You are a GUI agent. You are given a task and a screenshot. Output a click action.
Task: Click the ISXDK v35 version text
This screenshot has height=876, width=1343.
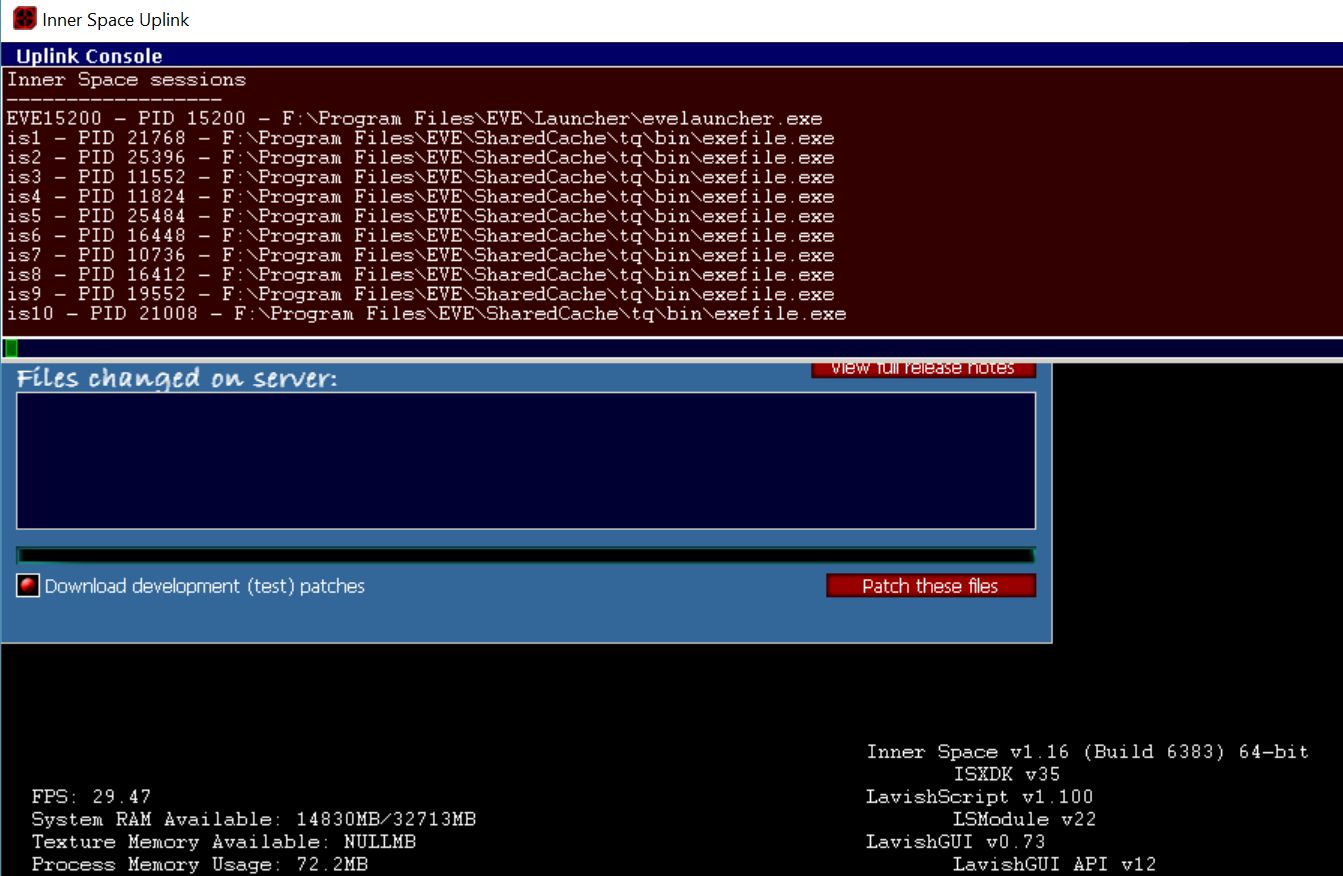(1006, 774)
